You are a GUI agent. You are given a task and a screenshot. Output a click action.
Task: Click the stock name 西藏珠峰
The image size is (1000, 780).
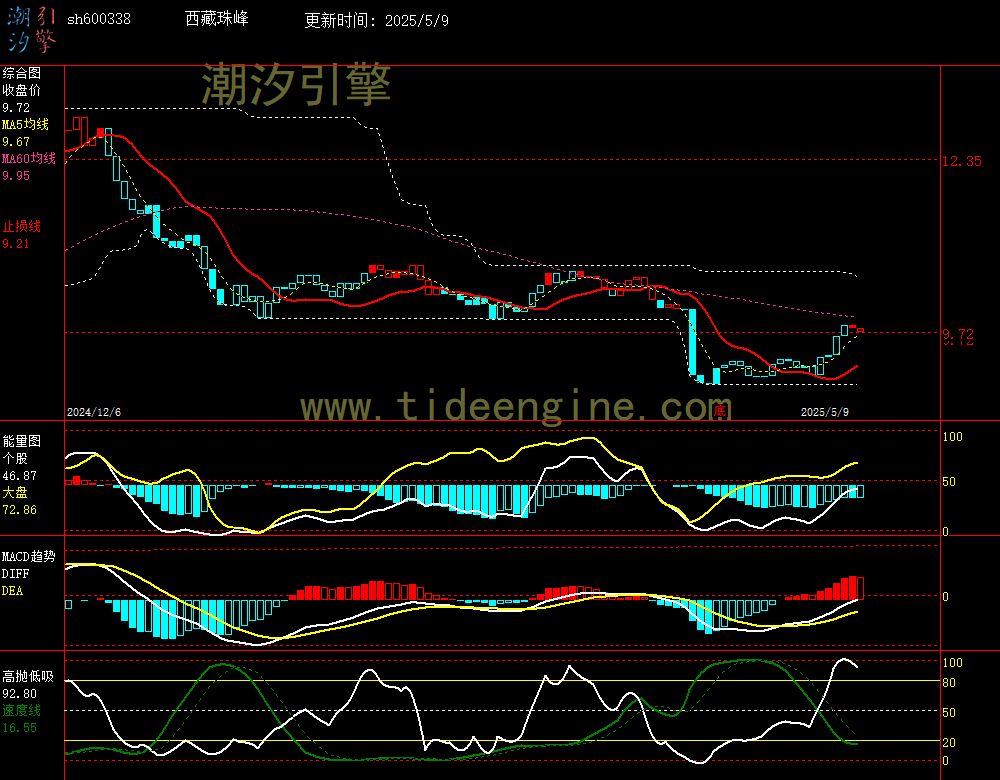point(217,18)
